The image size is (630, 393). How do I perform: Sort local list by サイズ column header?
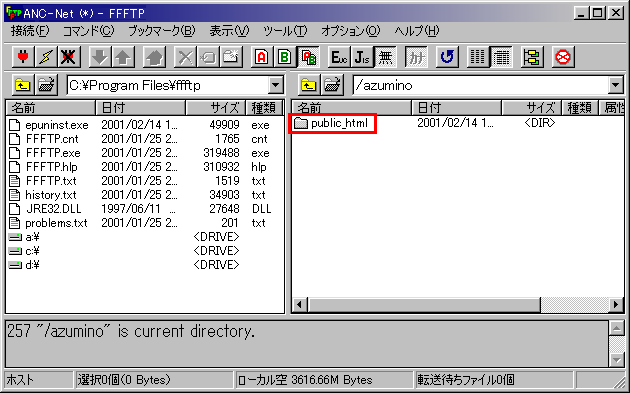pos(216,108)
